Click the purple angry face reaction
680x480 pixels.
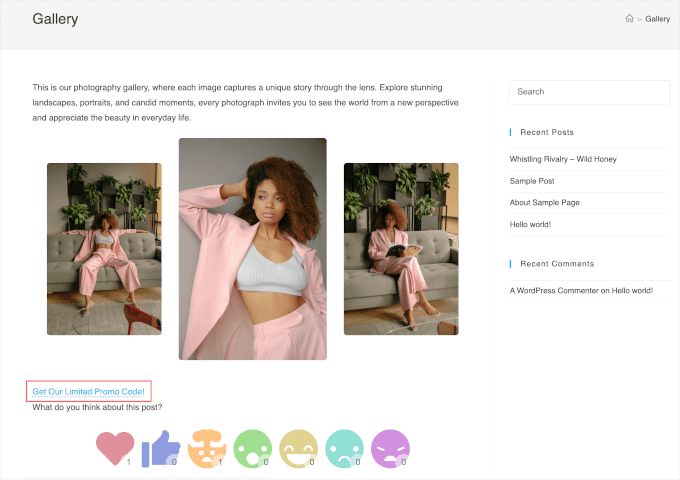[390, 448]
